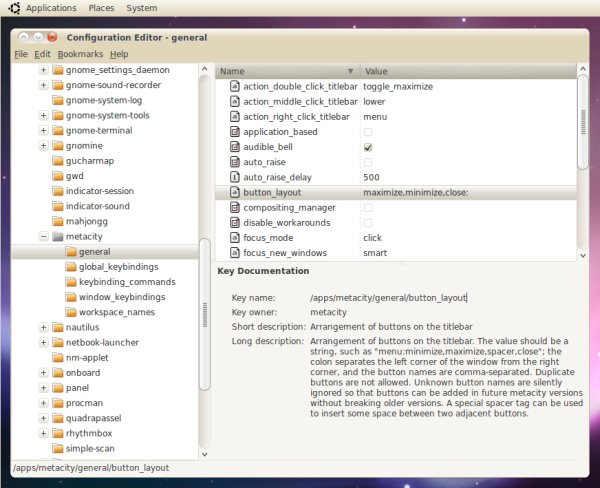Click the general folder icon
600x488 pixels.
(71, 251)
